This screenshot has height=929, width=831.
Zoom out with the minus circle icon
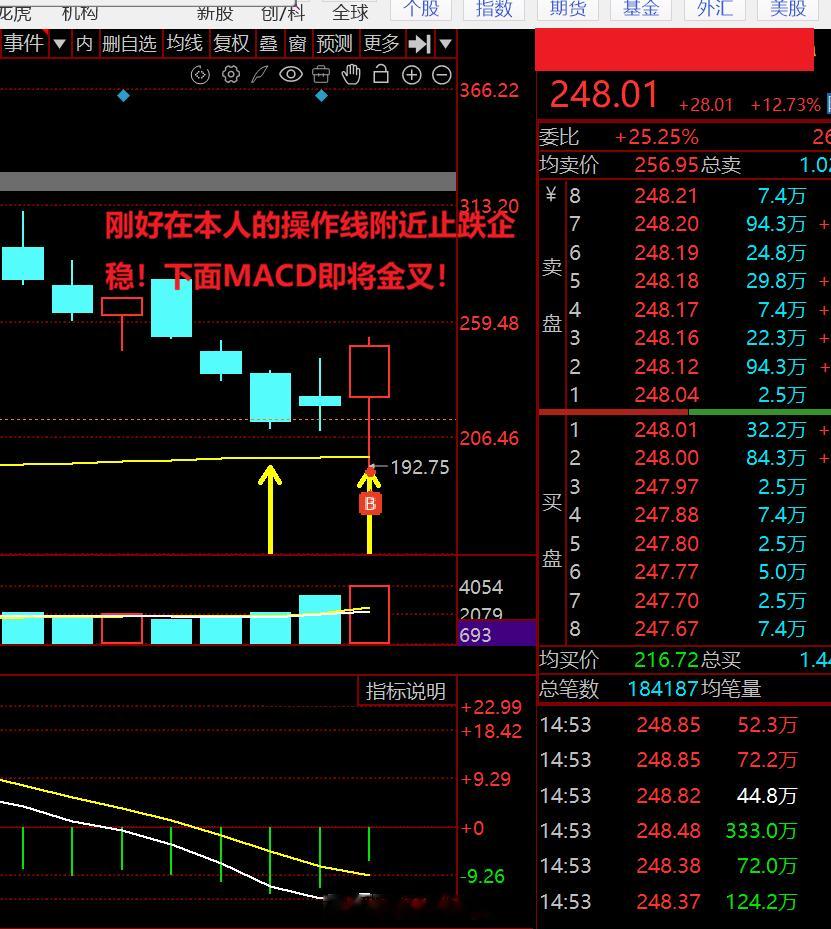tap(442, 75)
